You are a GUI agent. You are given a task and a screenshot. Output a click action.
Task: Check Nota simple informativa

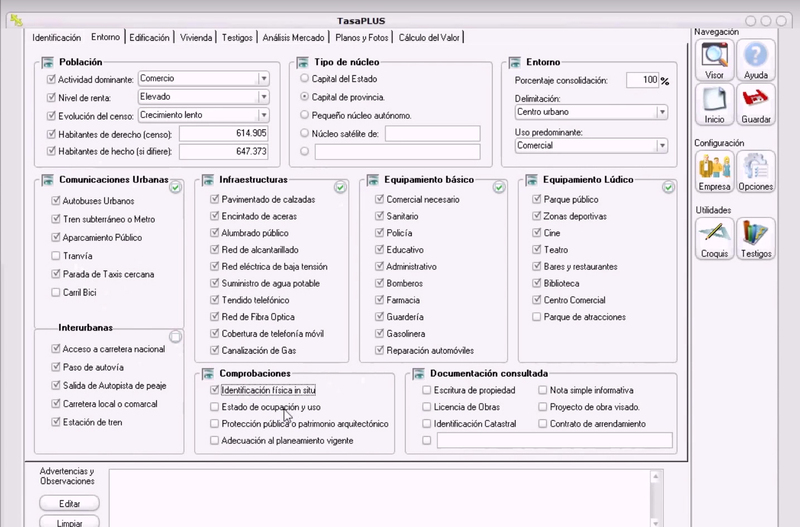coord(542,390)
